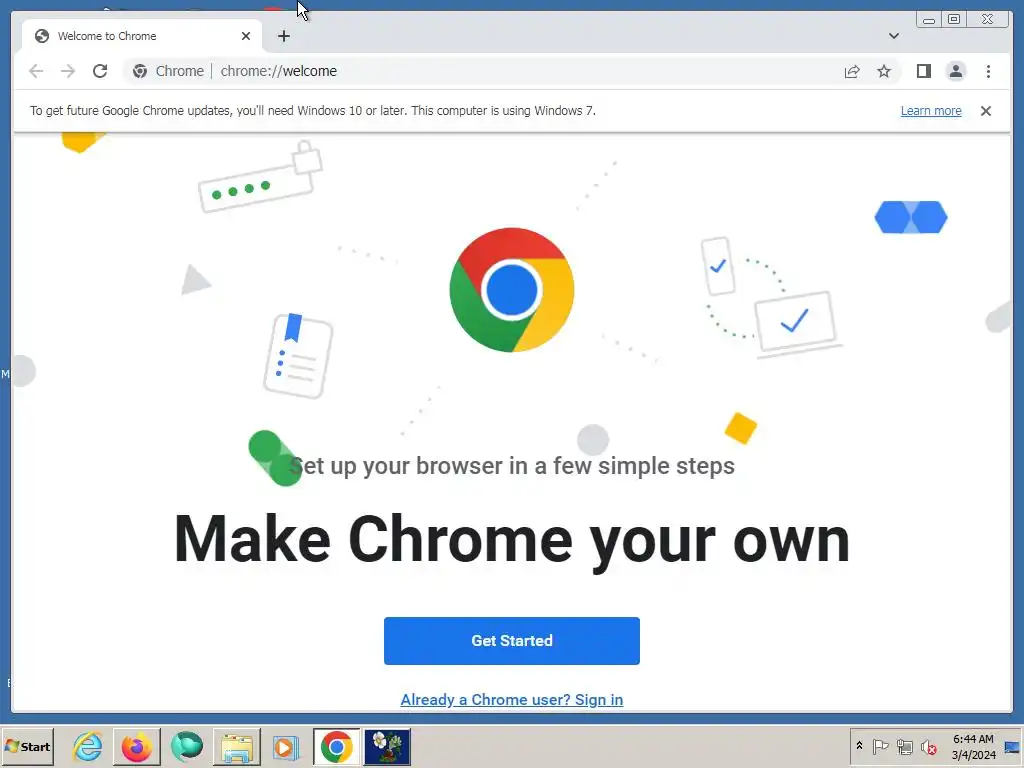Click Already a Chrome user? Sign in
The width and height of the screenshot is (1024, 768).
click(511, 699)
